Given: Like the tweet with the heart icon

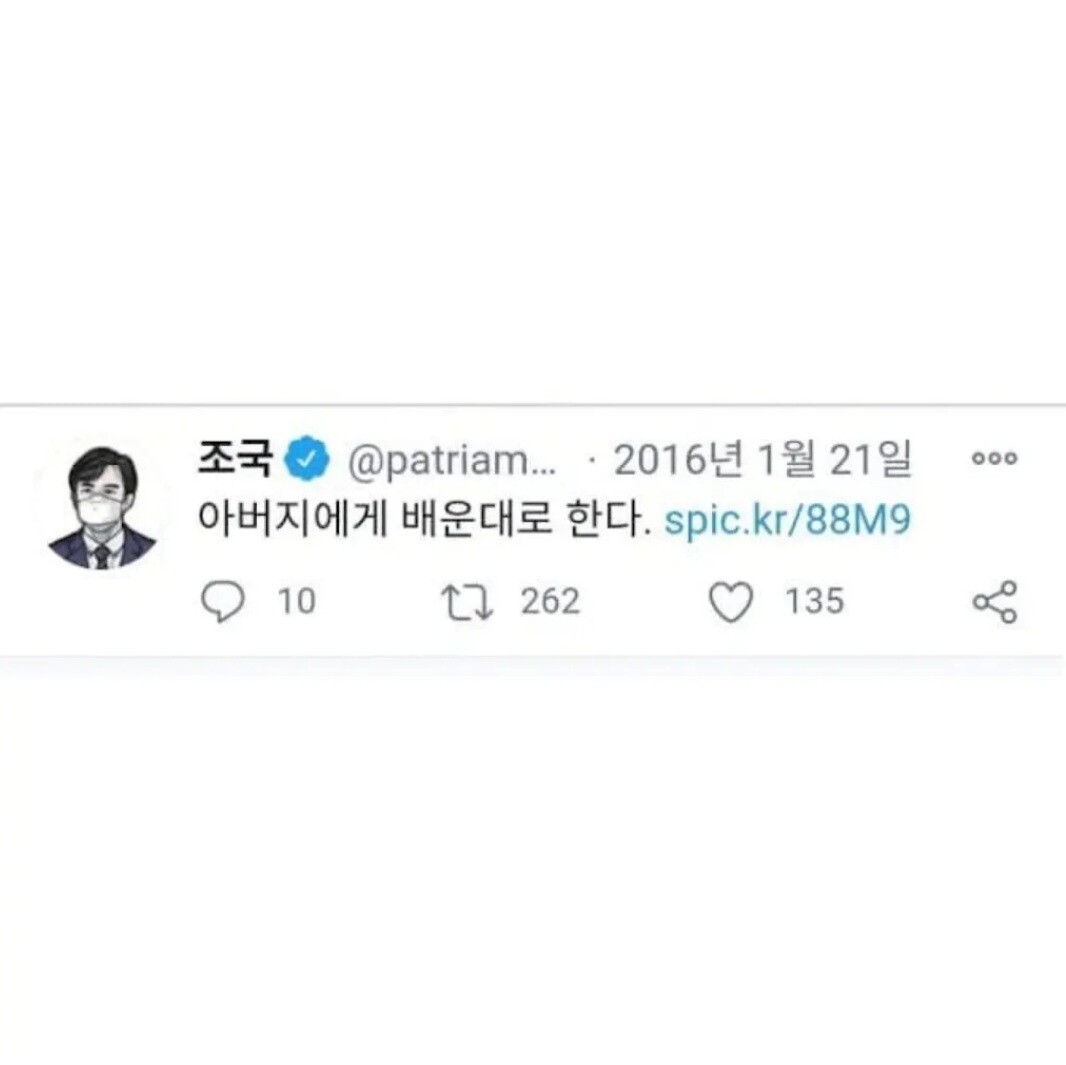Looking at the screenshot, I should (x=731, y=602).
